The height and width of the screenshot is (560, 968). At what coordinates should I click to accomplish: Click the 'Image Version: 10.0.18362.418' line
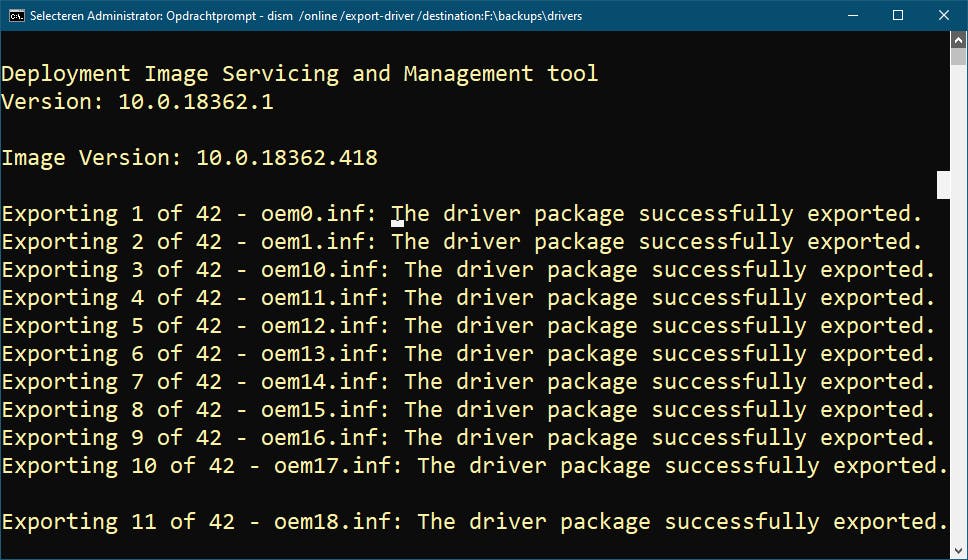point(189,158)
